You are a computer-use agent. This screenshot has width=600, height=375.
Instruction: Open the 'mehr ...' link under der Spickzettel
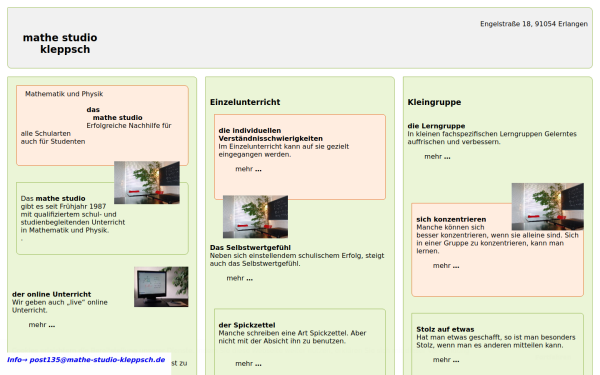pyautogui.click(x=248, y=364)
